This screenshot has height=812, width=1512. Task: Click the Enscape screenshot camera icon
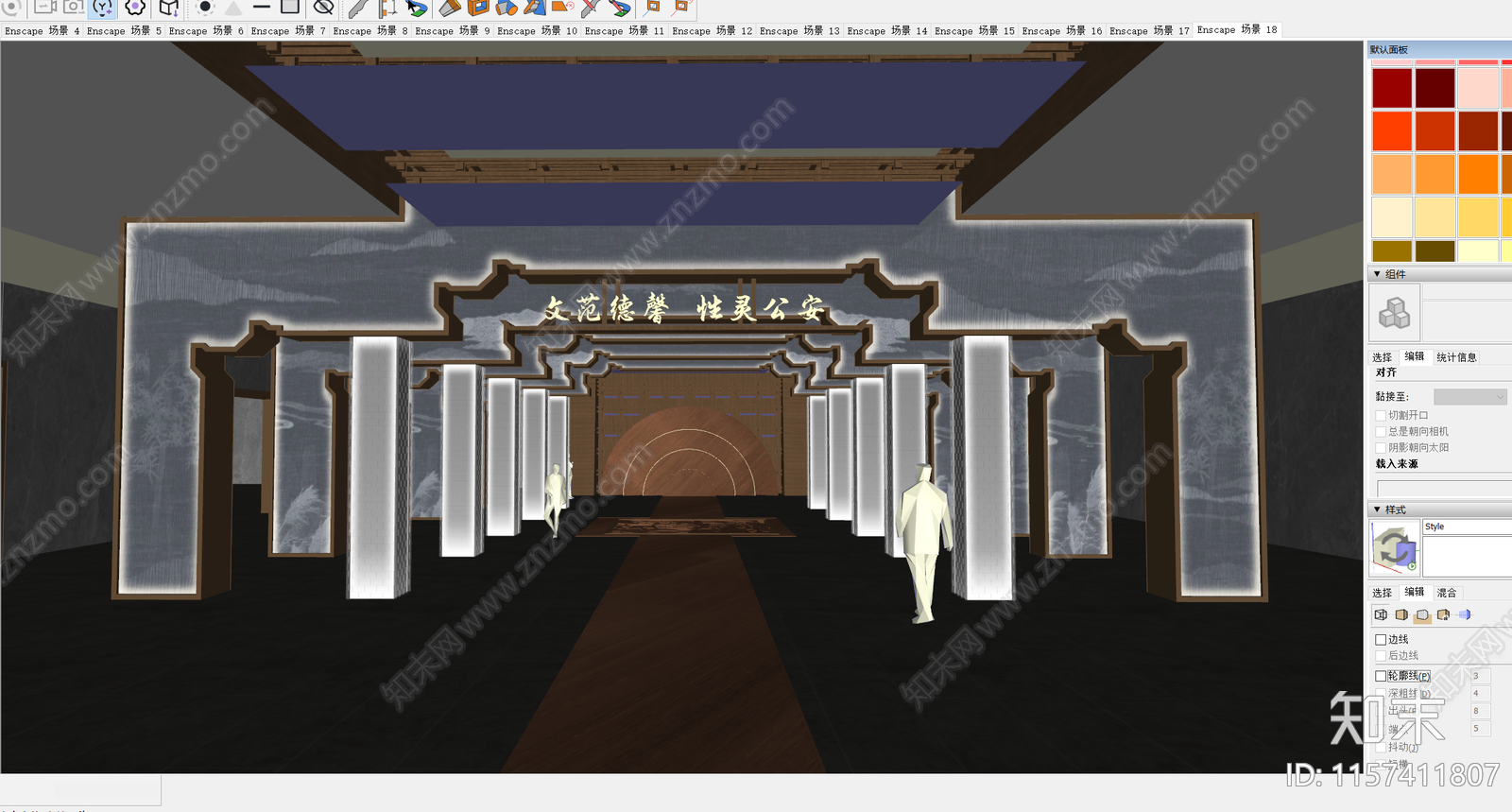[74, 8]
